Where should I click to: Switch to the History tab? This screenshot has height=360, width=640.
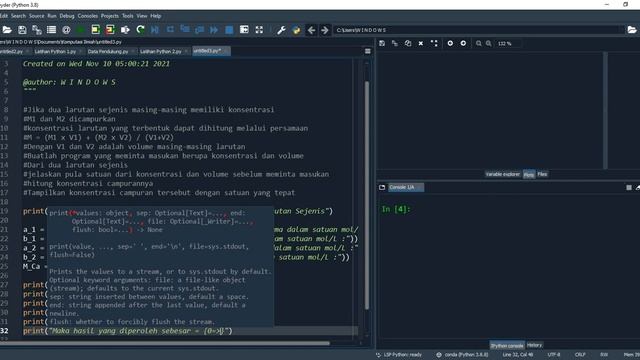click(535, 345)
